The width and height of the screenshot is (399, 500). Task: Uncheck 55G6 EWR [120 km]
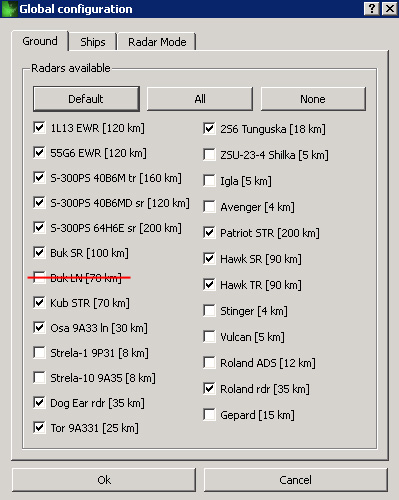tap(39, 153)
